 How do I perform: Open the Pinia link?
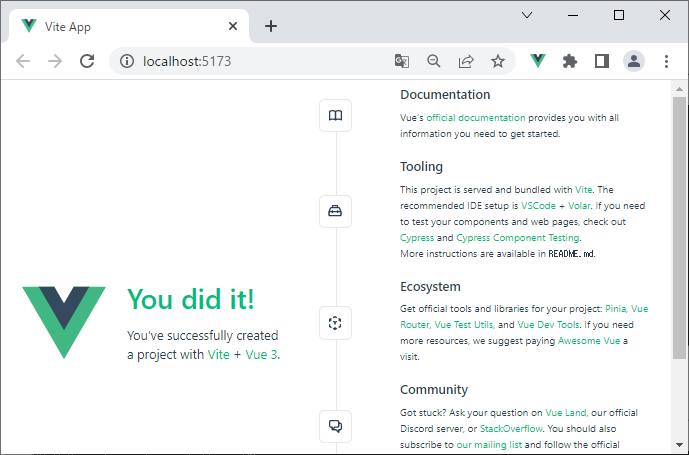point(616,309)
